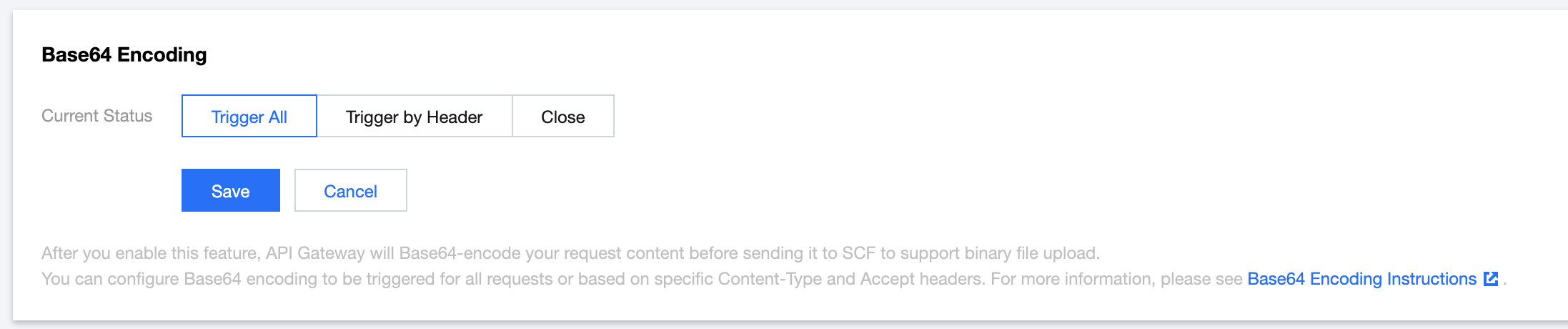The width and height of the screenshot is (1568, 329).
Task: Click the words "API Gateway" in description
Action: pyautogui.click(x=314, y=253)
